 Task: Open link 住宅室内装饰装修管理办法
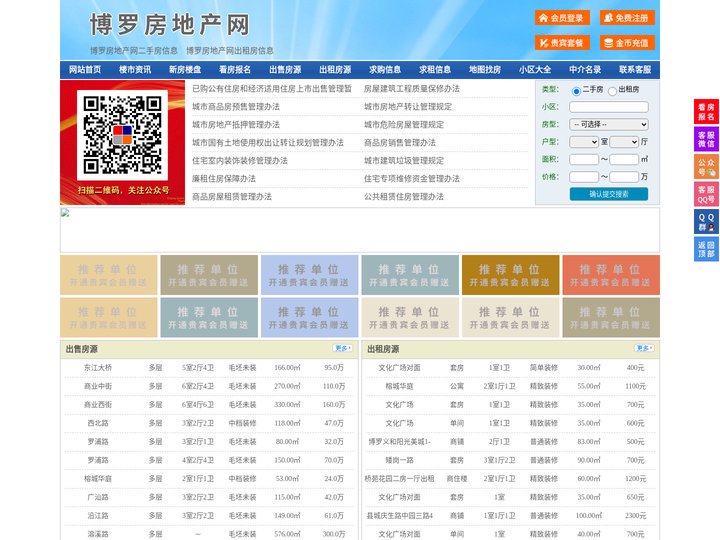click(x=240, y=161)
